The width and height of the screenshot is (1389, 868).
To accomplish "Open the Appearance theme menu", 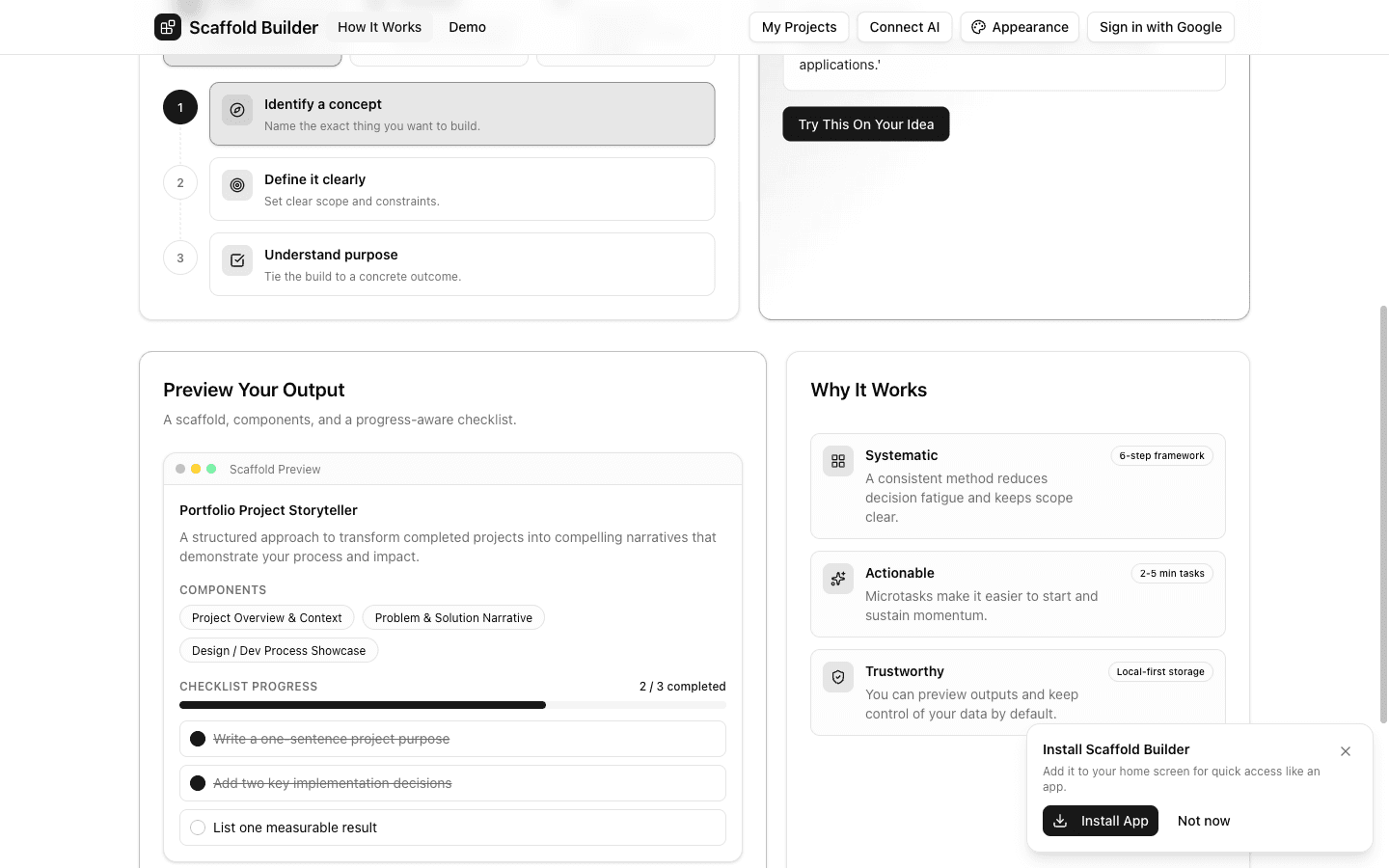I will (x=1020, y=27).
